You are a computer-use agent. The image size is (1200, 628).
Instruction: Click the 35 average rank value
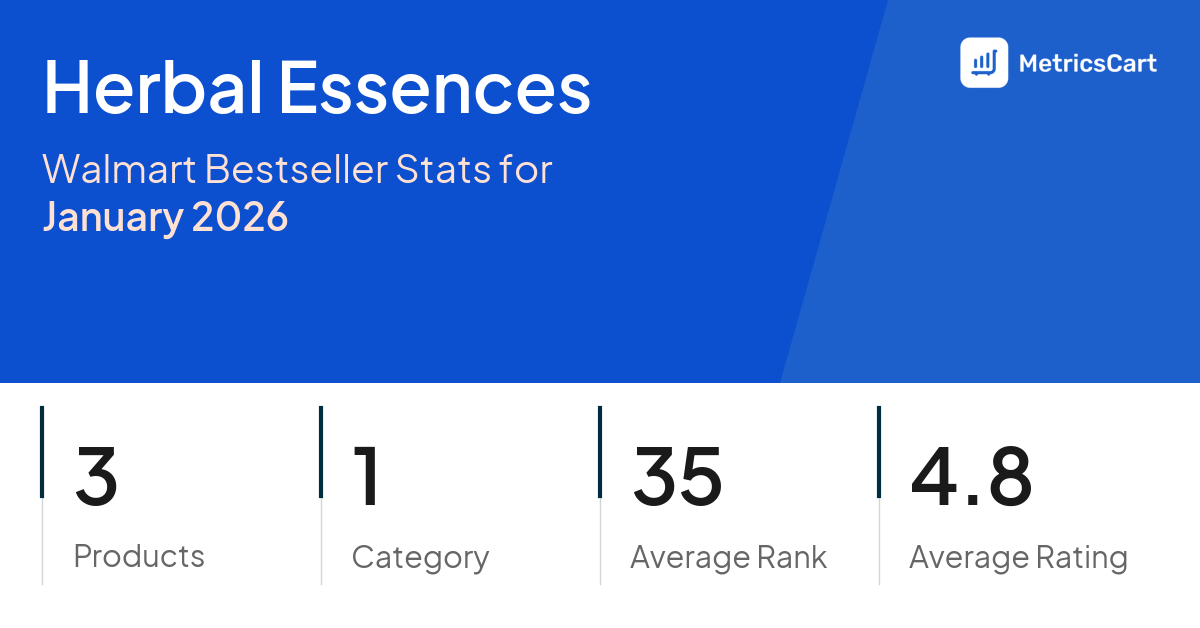tap(677, 476)
